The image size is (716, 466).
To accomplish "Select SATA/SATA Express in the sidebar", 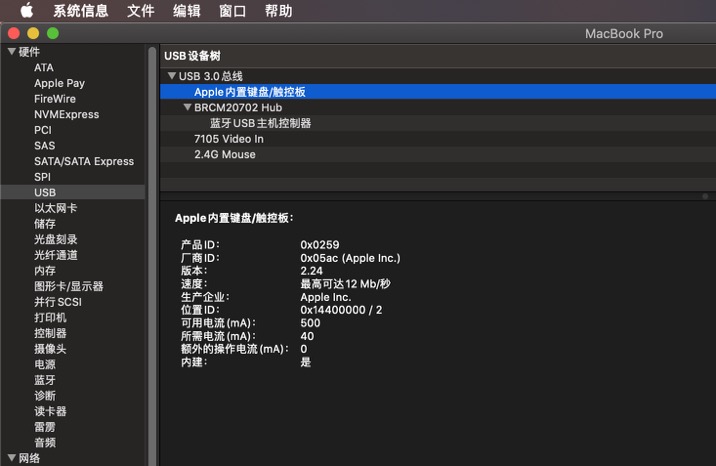I will click(84, 161).
